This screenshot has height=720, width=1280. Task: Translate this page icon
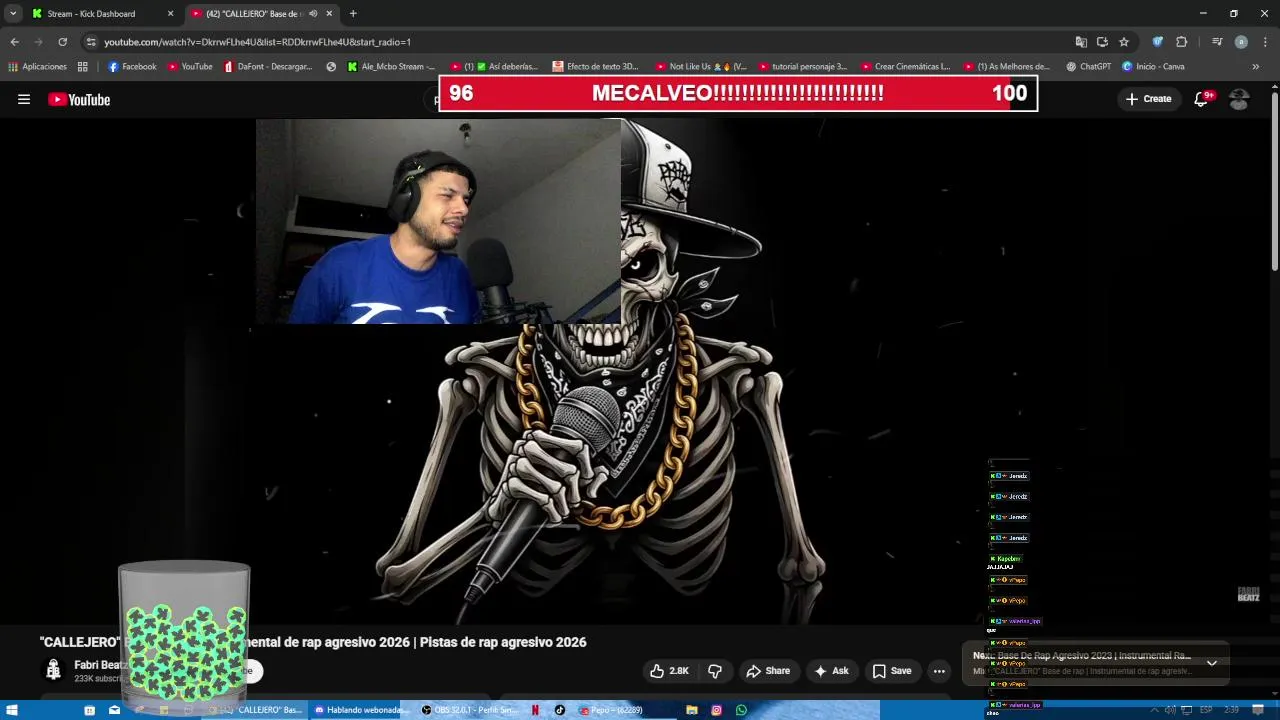pyautogui.click(x=1081, y=42)
